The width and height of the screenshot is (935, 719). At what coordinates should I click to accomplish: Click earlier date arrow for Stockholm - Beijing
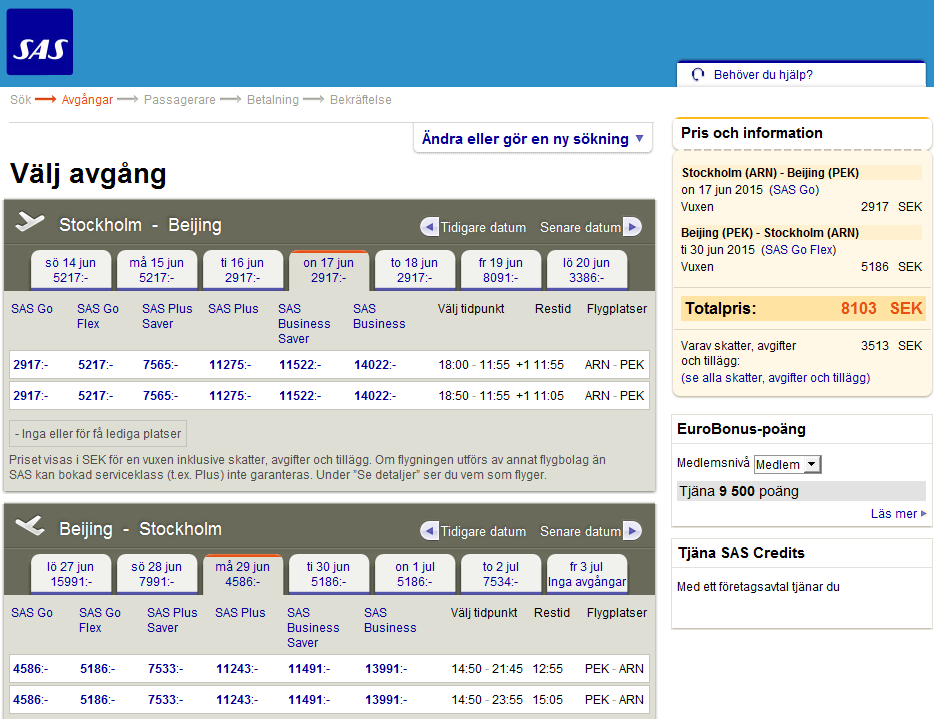pyautogui.click(x=429, y=227)
